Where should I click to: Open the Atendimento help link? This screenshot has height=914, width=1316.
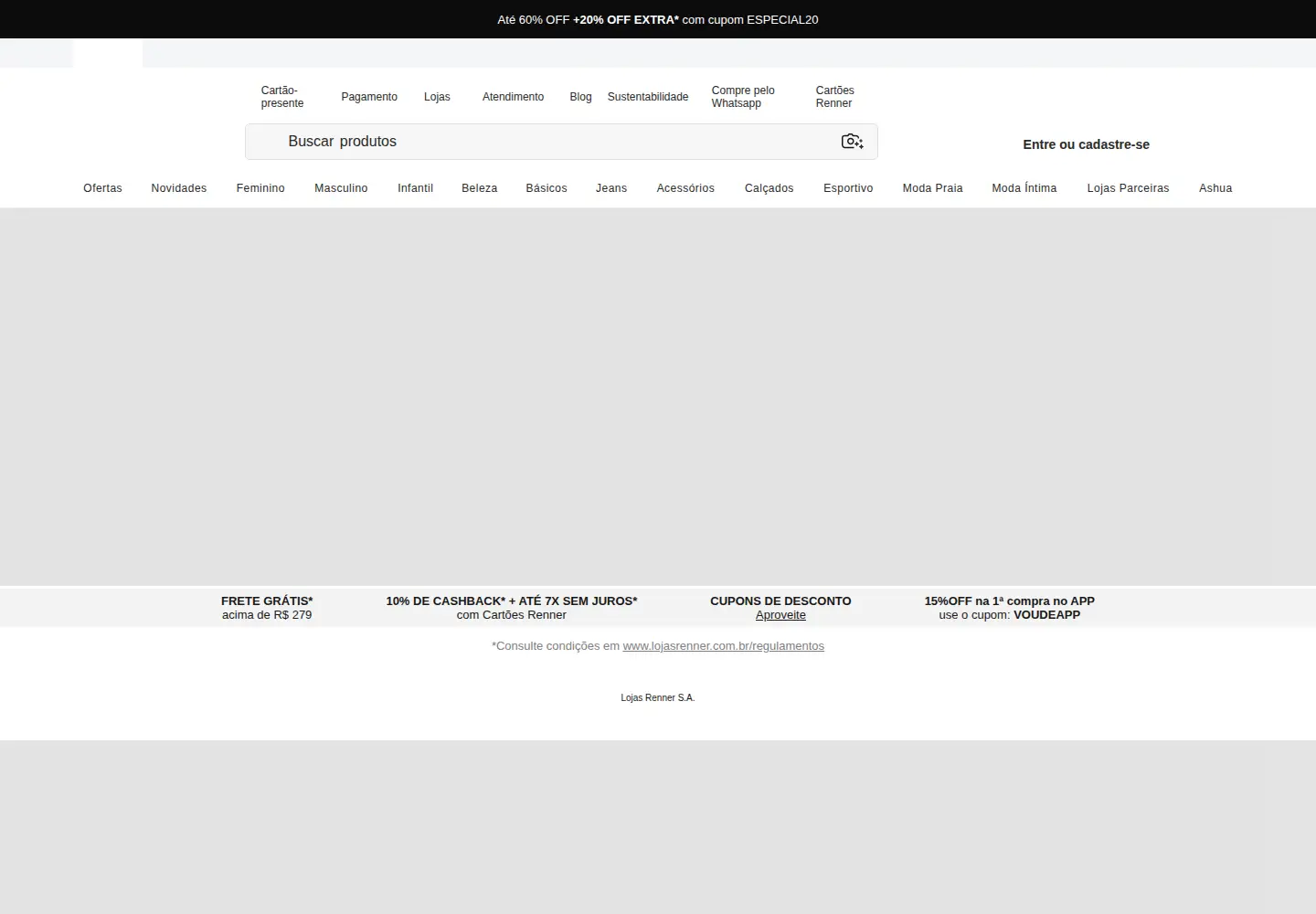pos(513,97)
